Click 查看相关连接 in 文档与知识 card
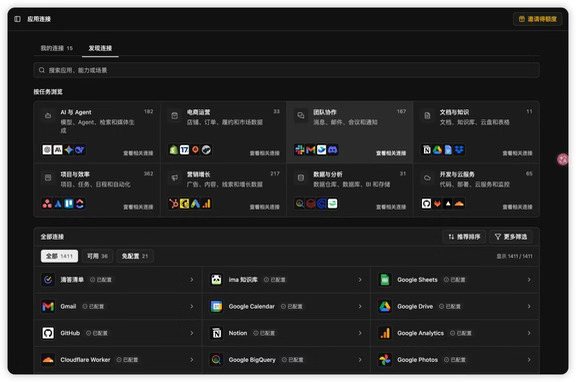The image size is (576, 382). (x=517, y=153)
